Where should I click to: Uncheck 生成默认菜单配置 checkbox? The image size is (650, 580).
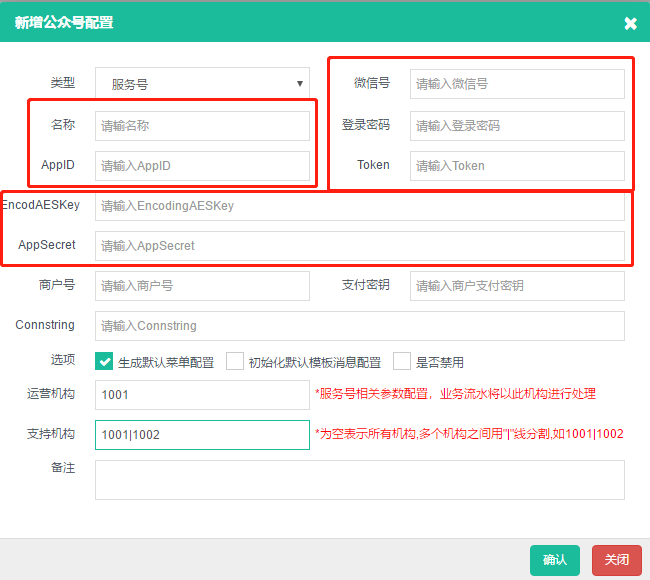[104, 361]
